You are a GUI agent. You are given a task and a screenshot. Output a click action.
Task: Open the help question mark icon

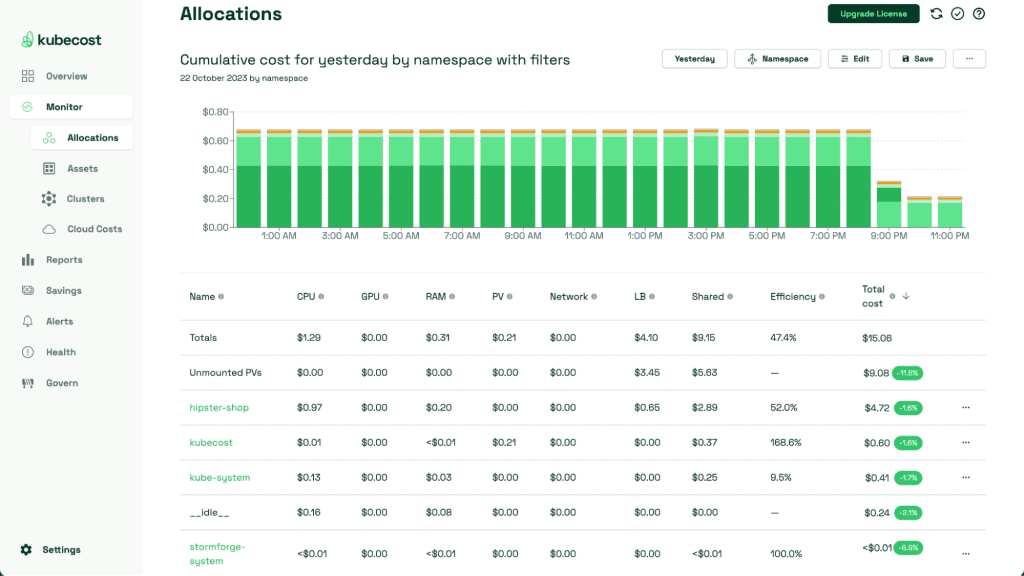979,14
